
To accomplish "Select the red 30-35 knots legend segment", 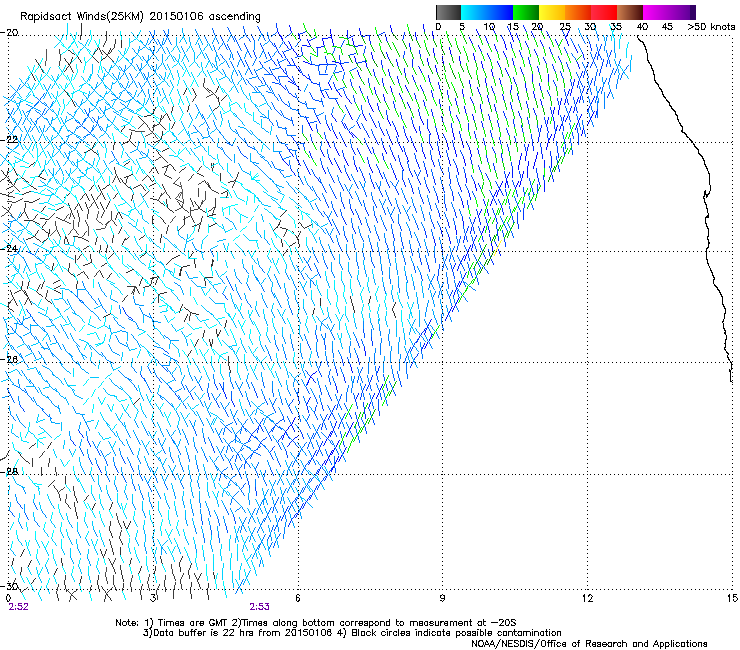I will 604,12.
